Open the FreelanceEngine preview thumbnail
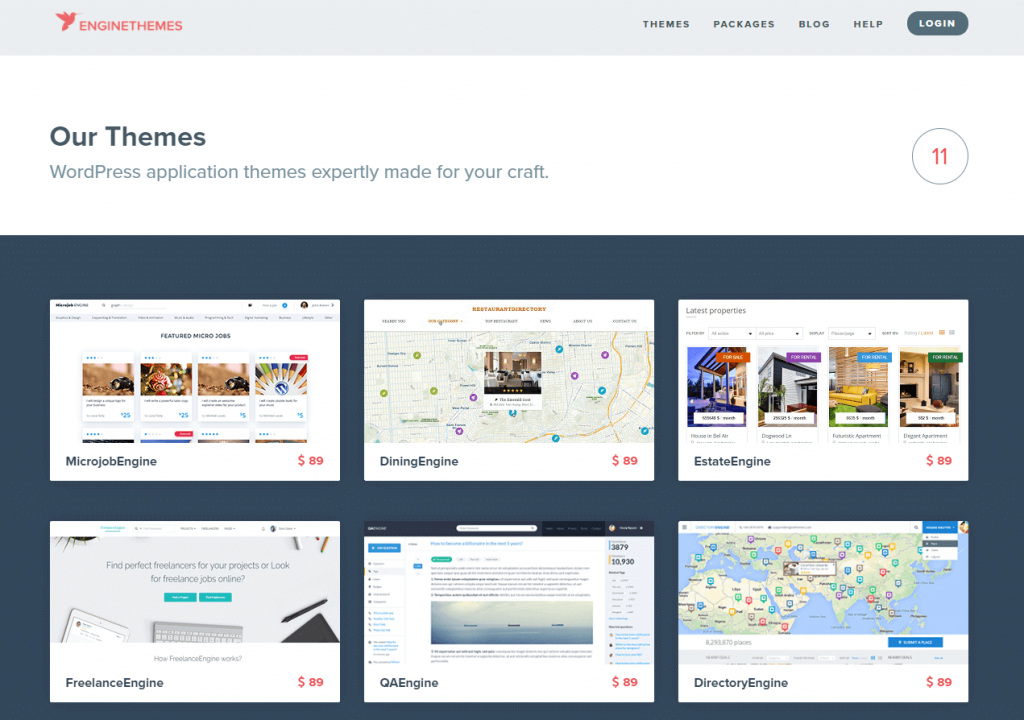 coord(195,593)
